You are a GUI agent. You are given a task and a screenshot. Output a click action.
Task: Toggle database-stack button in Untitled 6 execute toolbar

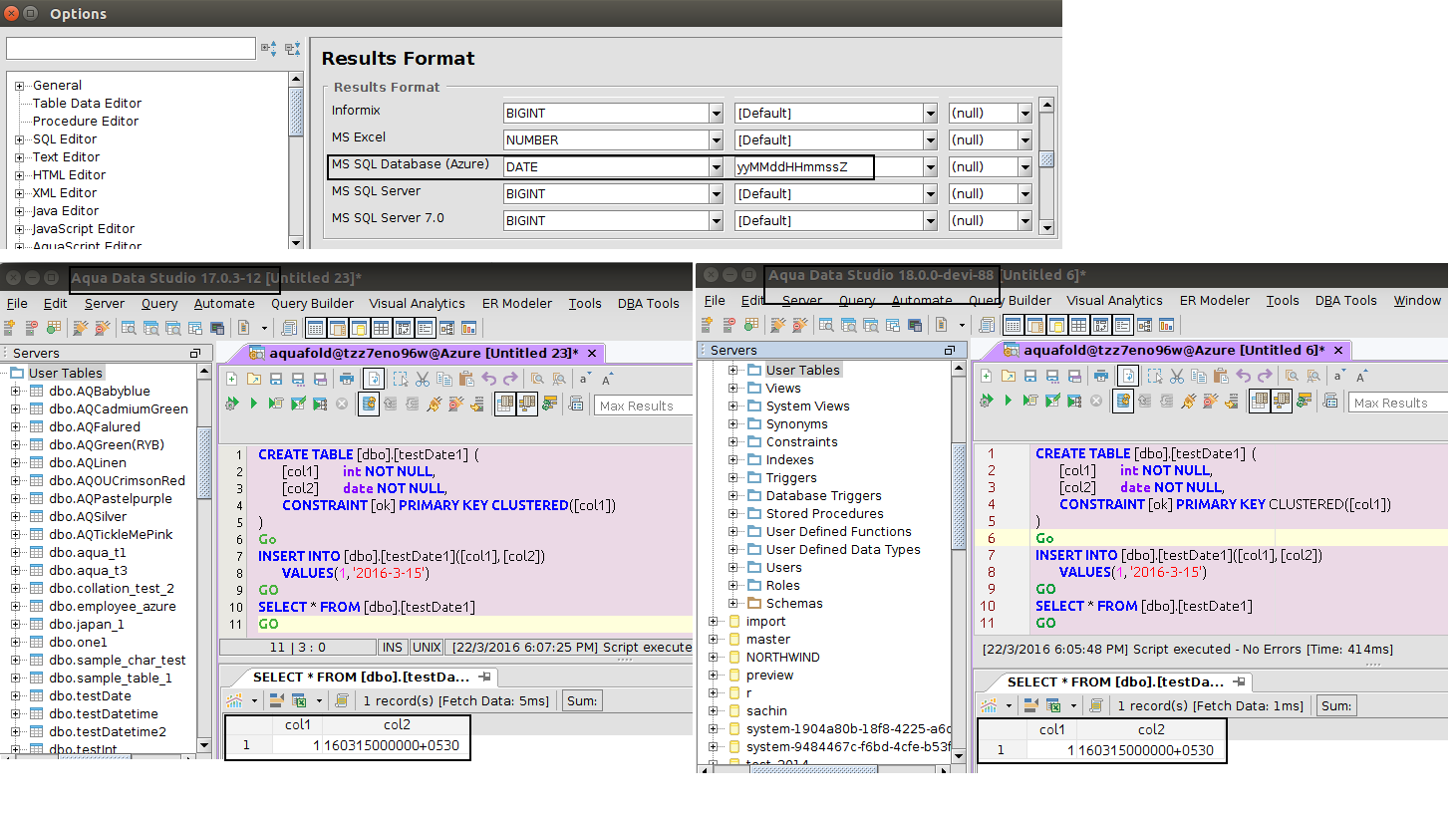coord(1123,401)
